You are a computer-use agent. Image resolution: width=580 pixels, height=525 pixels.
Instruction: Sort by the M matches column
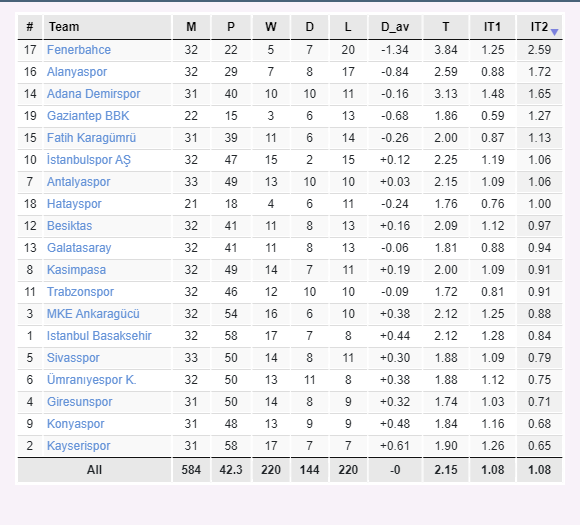pos(191,27)
